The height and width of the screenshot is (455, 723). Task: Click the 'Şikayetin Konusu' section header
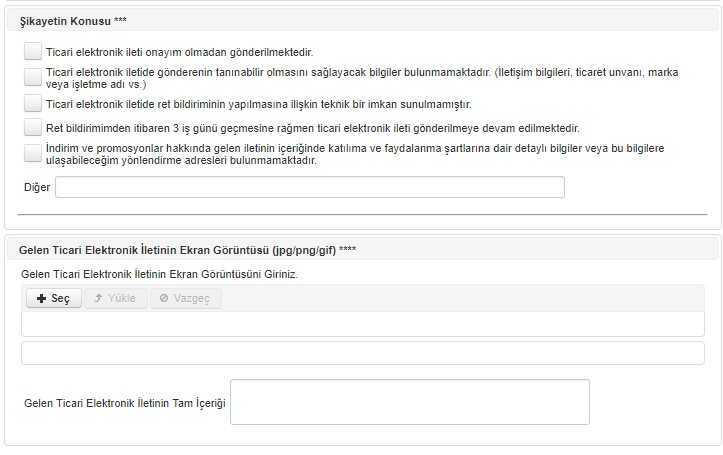pos(73,21)
